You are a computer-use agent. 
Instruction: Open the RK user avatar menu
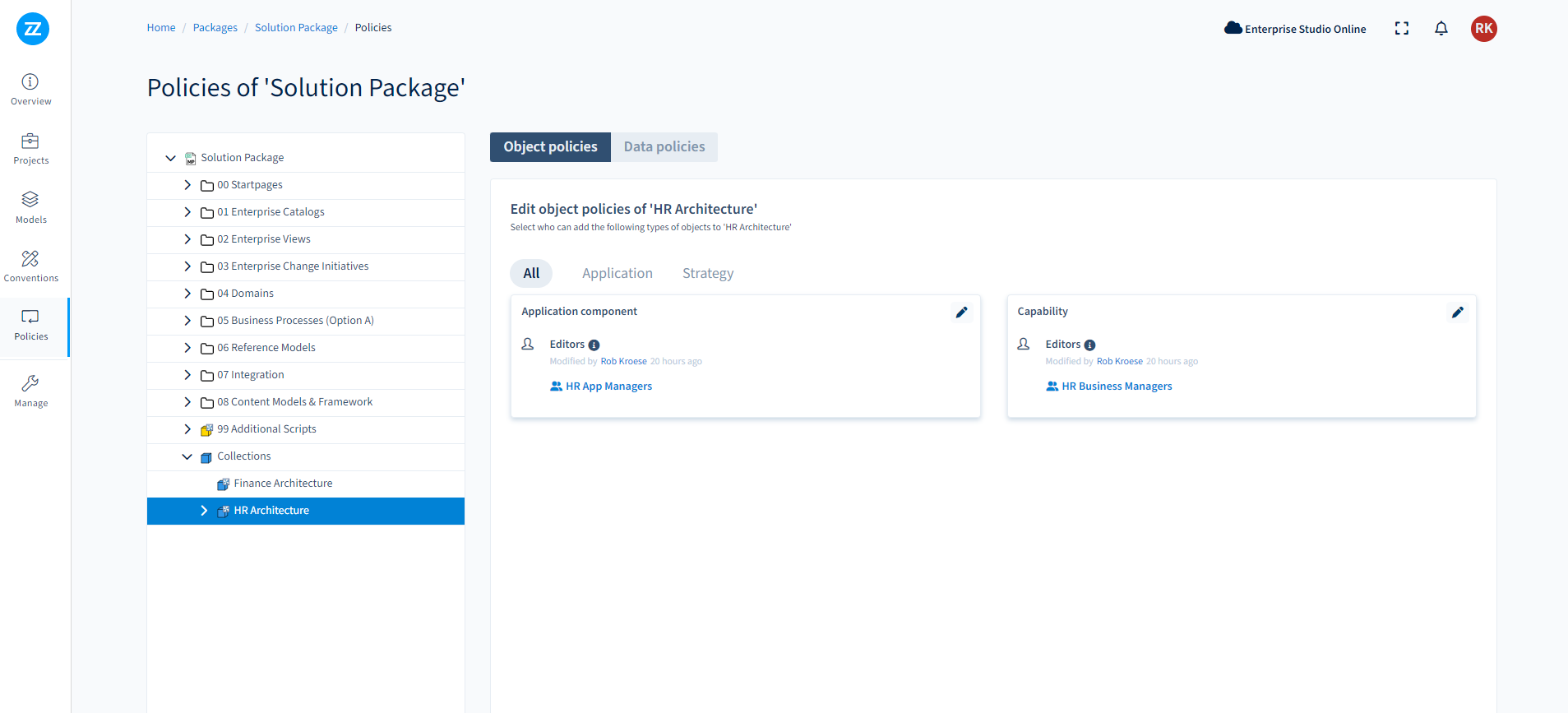(x=1484, y=29)
